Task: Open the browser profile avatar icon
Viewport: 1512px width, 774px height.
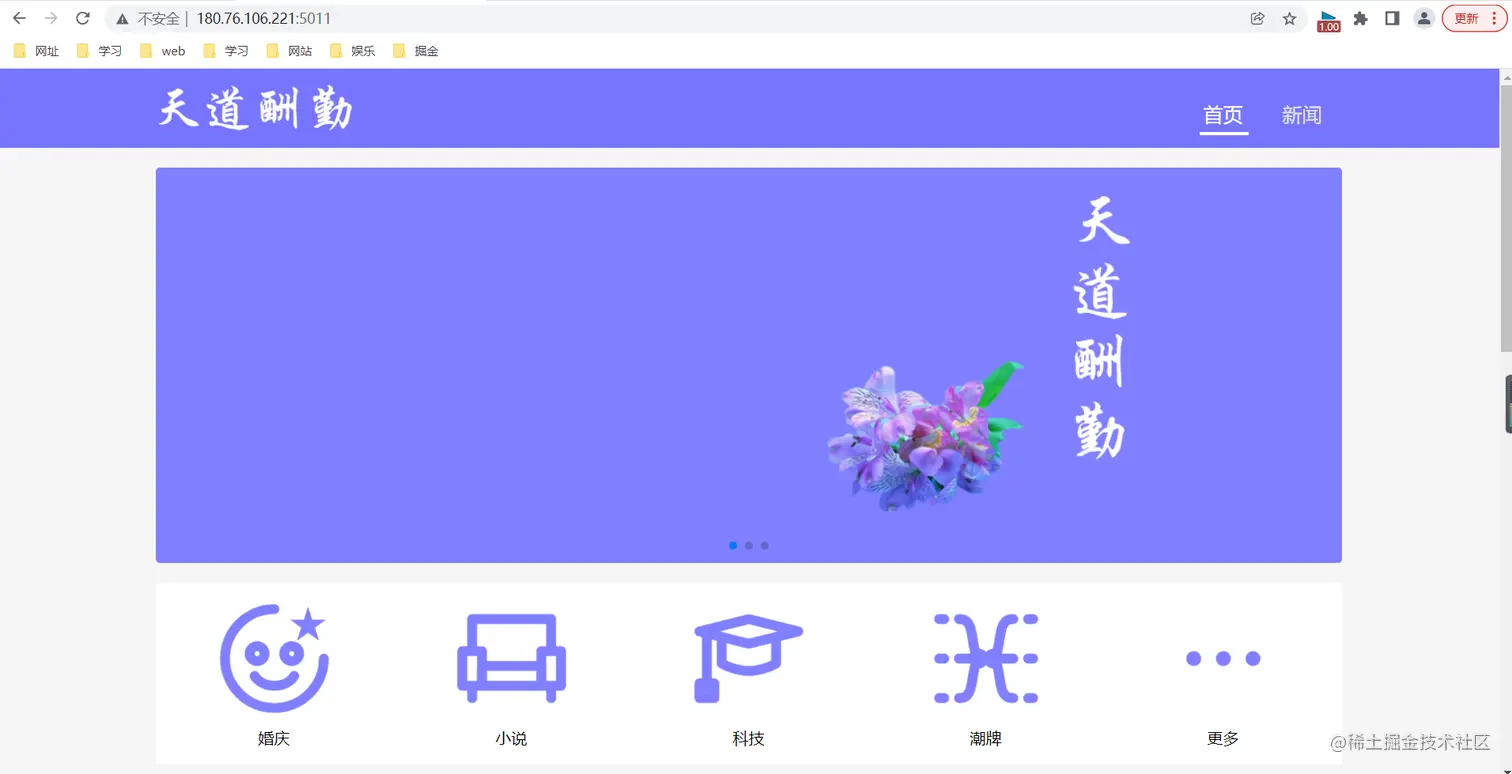Action: click(1424, 18)
